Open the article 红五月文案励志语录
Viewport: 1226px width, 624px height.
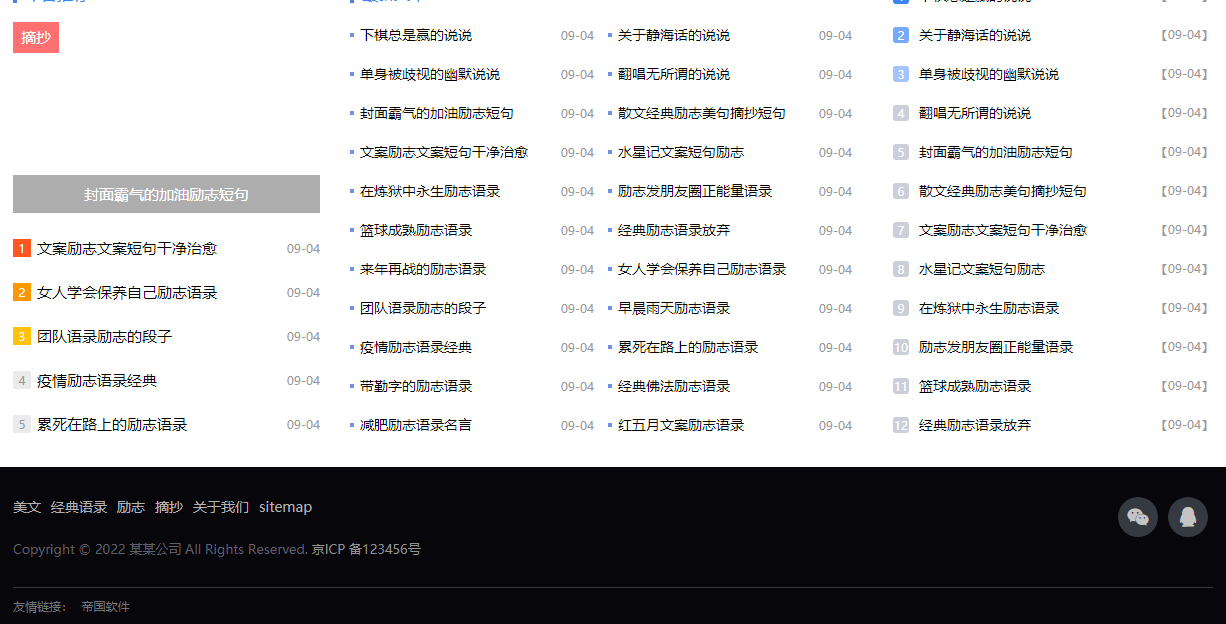[681, 425]
